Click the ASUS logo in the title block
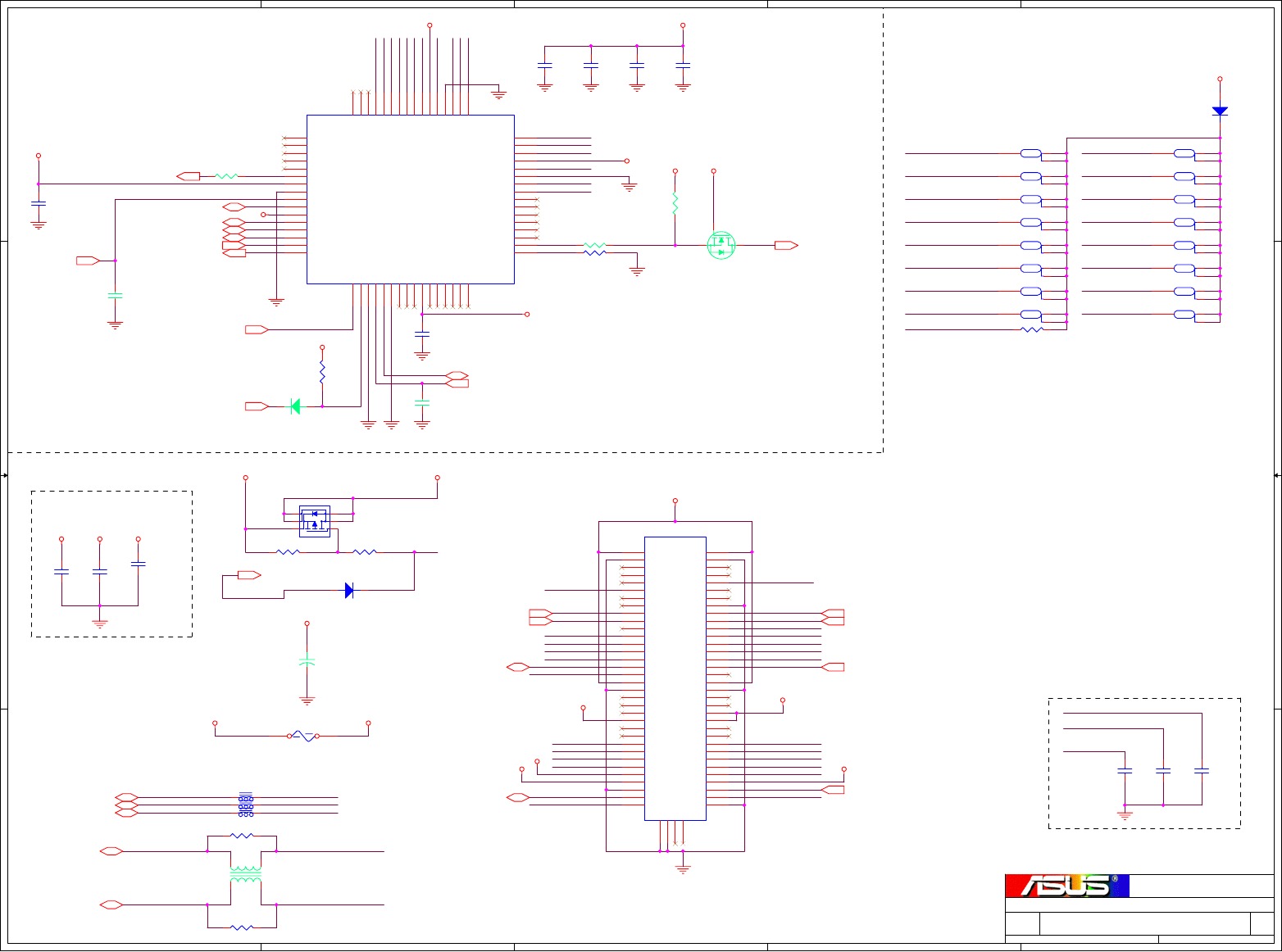The height and width of the screenshot is (952, 1282). (x=1067, y=886)
